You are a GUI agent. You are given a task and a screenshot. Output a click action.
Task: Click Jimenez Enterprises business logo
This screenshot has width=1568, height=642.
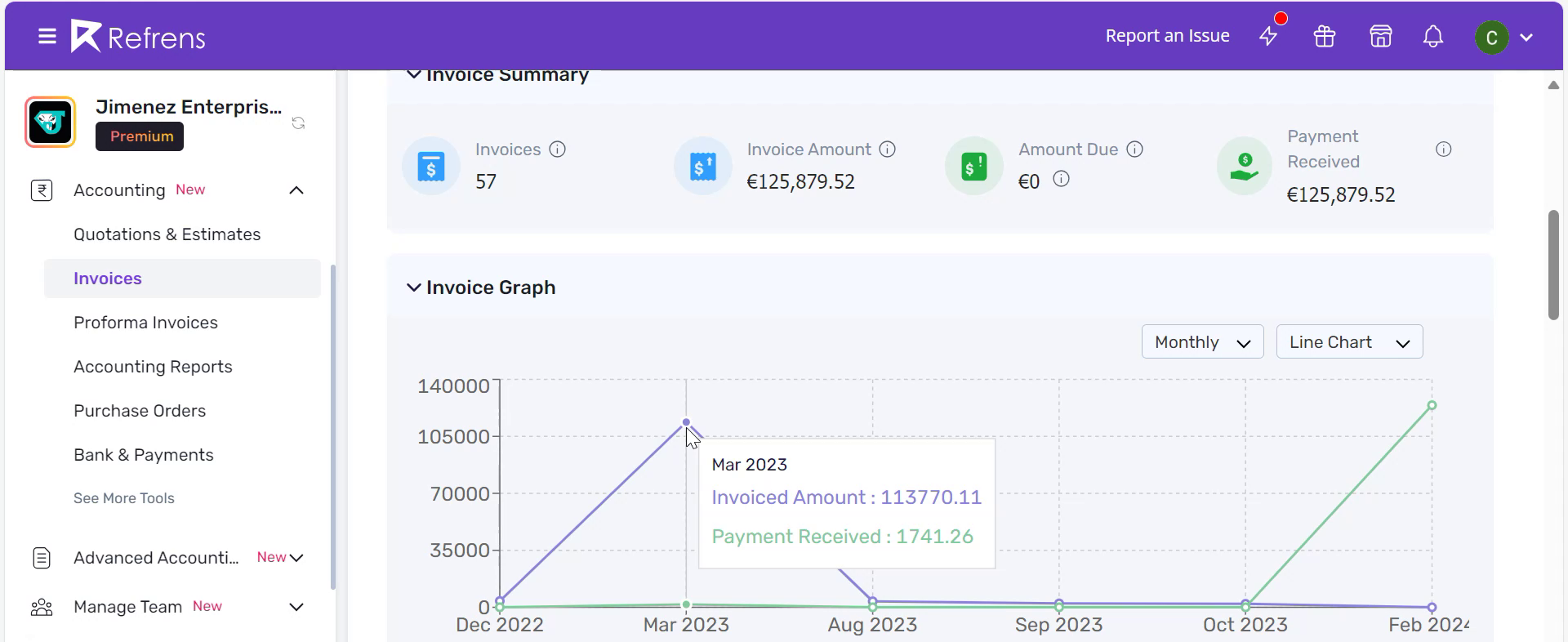tap(51, 123)
